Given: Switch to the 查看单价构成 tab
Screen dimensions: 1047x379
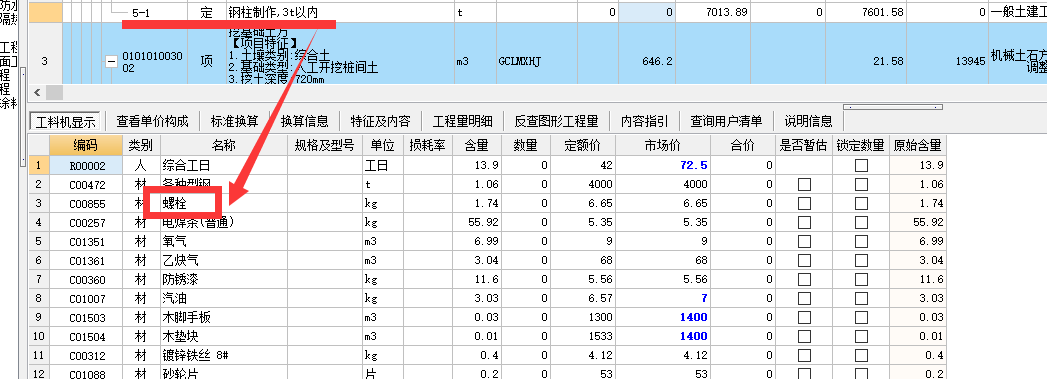Looking at the screenshot, I should (152, 121).
